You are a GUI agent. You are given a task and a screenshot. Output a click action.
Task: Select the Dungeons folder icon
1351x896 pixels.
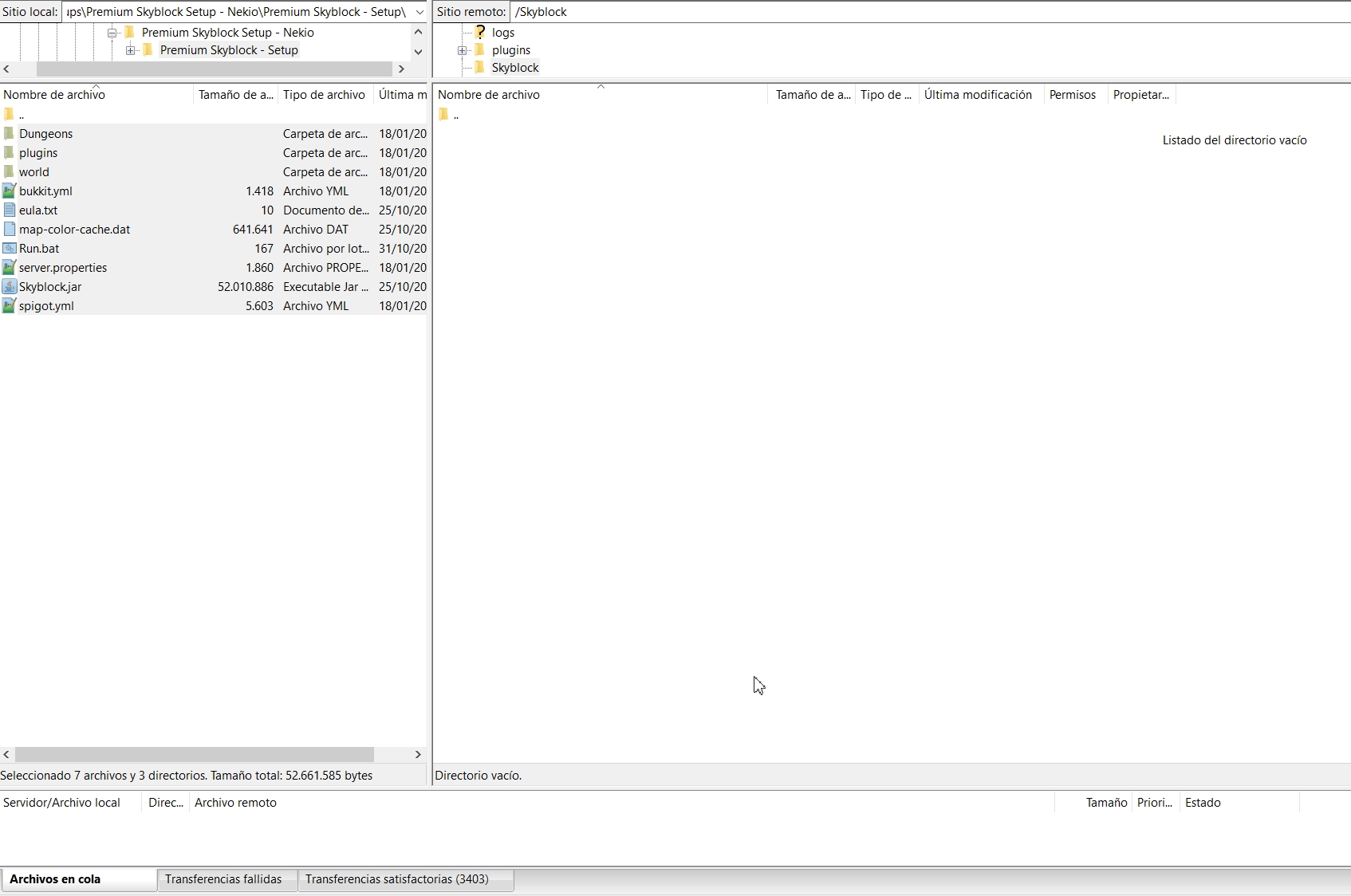[10, 134]
